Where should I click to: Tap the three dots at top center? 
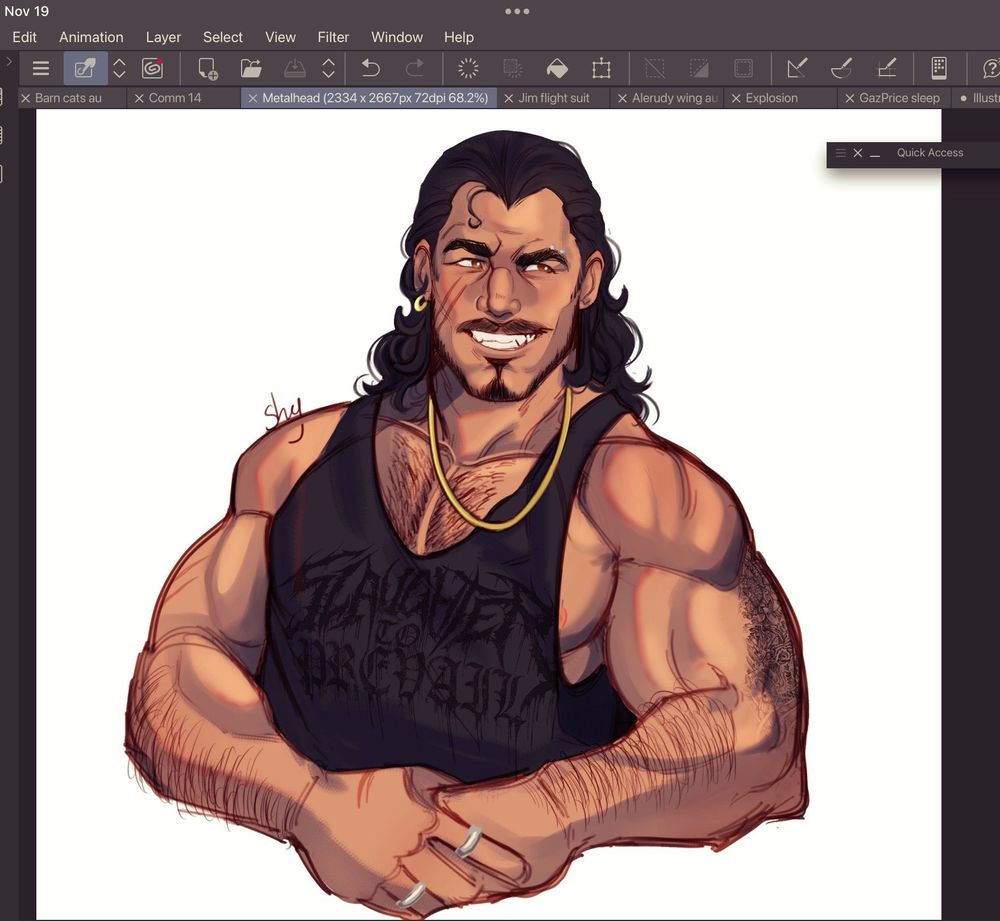click(517, 11)
